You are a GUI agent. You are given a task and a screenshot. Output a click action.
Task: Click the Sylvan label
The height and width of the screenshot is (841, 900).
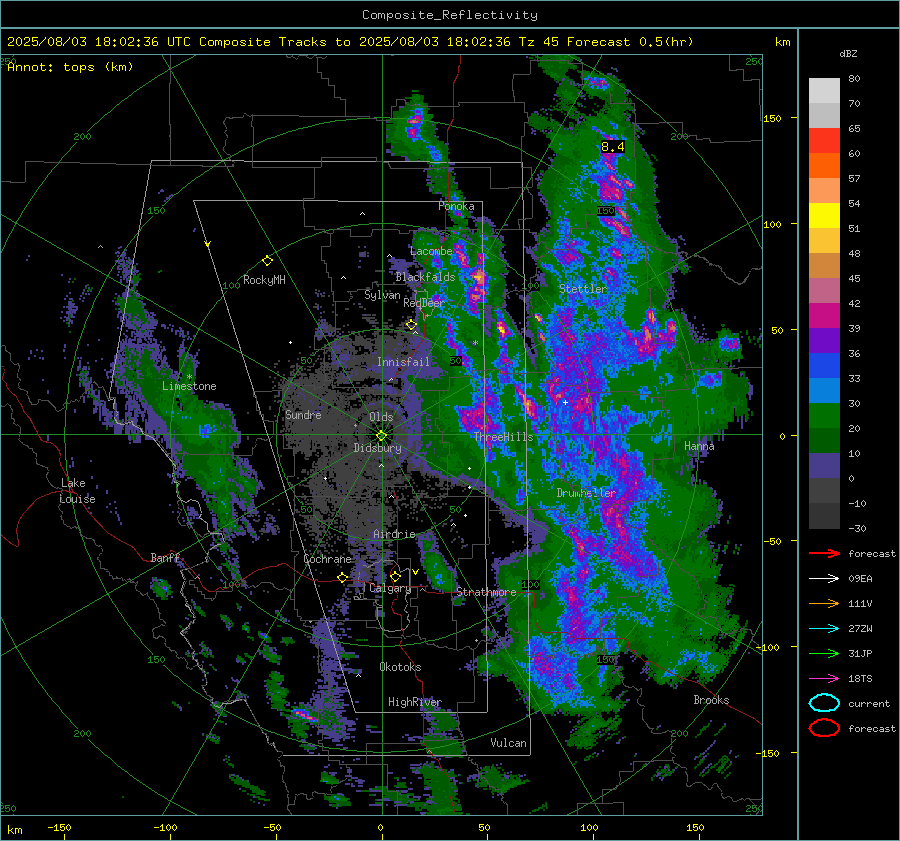click(382, 295)
